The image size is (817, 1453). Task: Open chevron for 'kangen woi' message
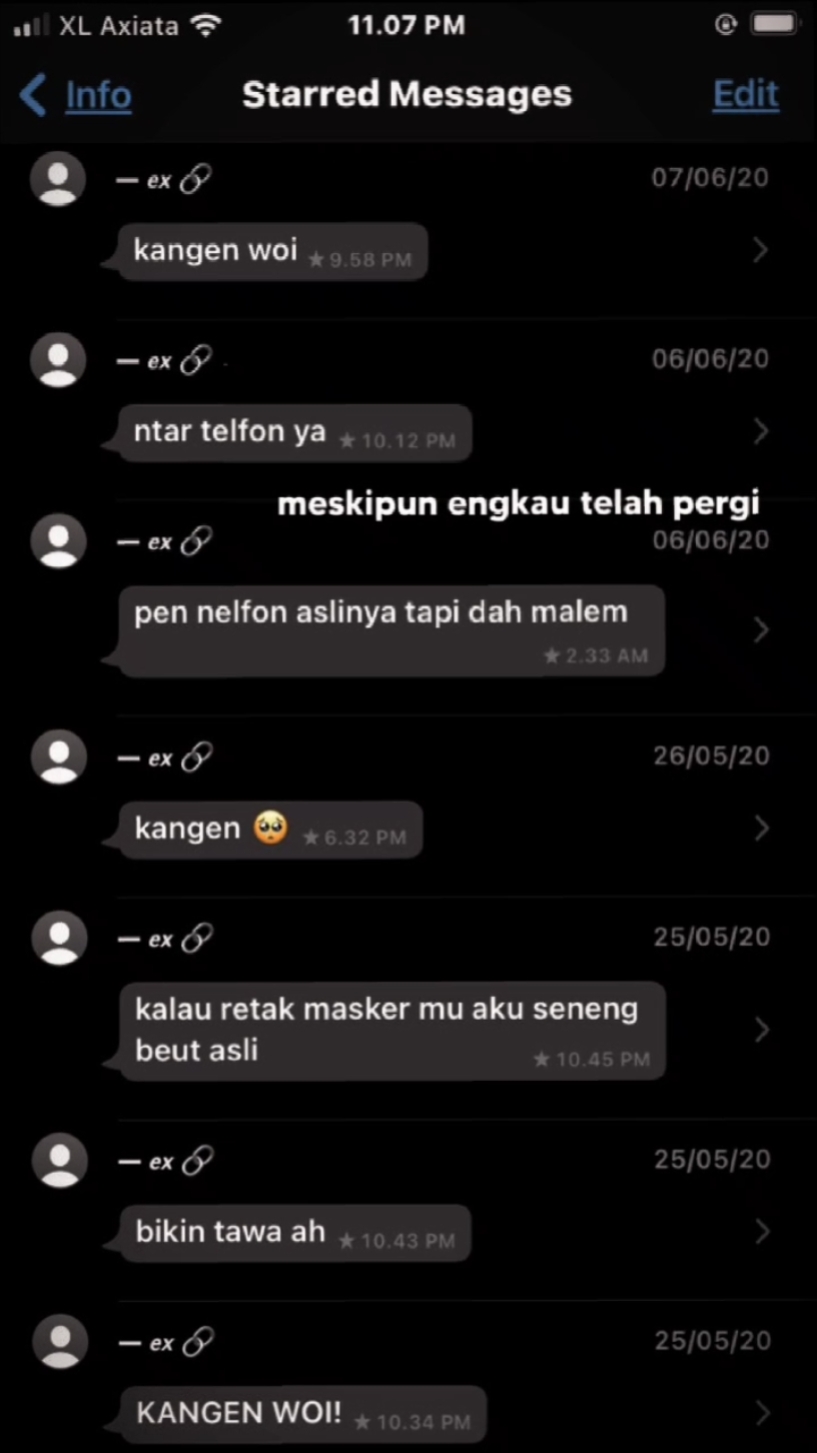pyautogui.click(x=760, y=250)
